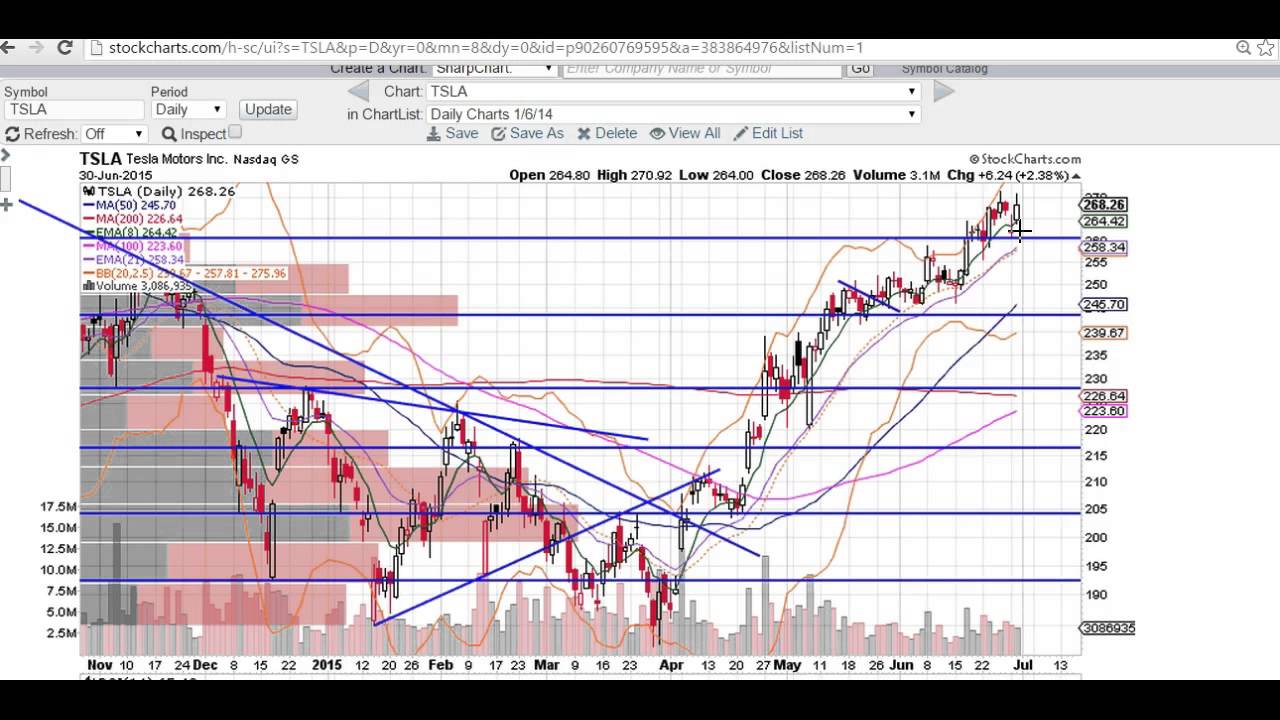
Task: Click the Save download icon
Action: click(x=434, y=133)
